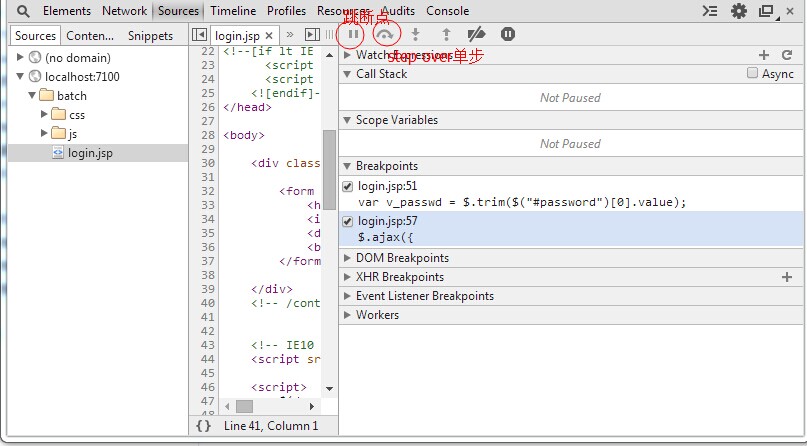Click editor scroll right arrow
The image size is (807, 446).
312,406
